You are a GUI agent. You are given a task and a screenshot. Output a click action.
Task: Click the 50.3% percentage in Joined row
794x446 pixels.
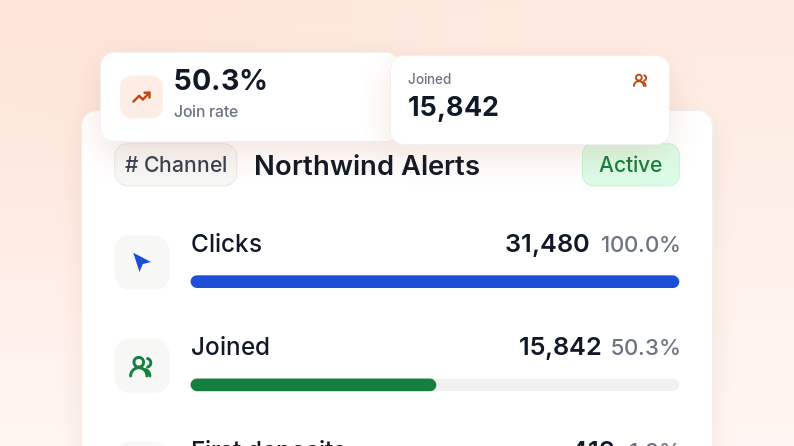(x=645, y=348)
